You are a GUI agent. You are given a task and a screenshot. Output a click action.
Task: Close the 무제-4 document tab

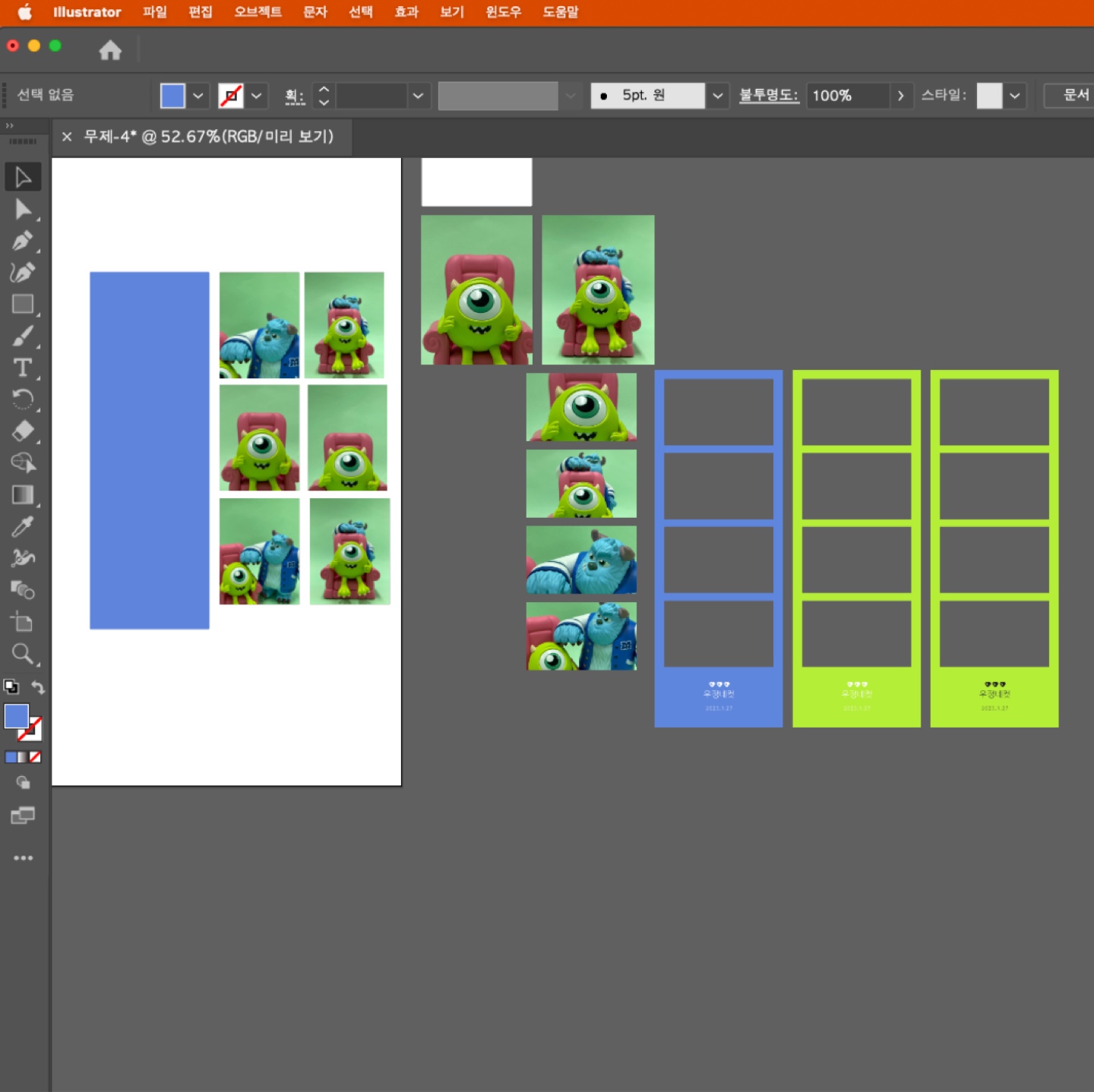pyautogui.click(x=67, y=137)
